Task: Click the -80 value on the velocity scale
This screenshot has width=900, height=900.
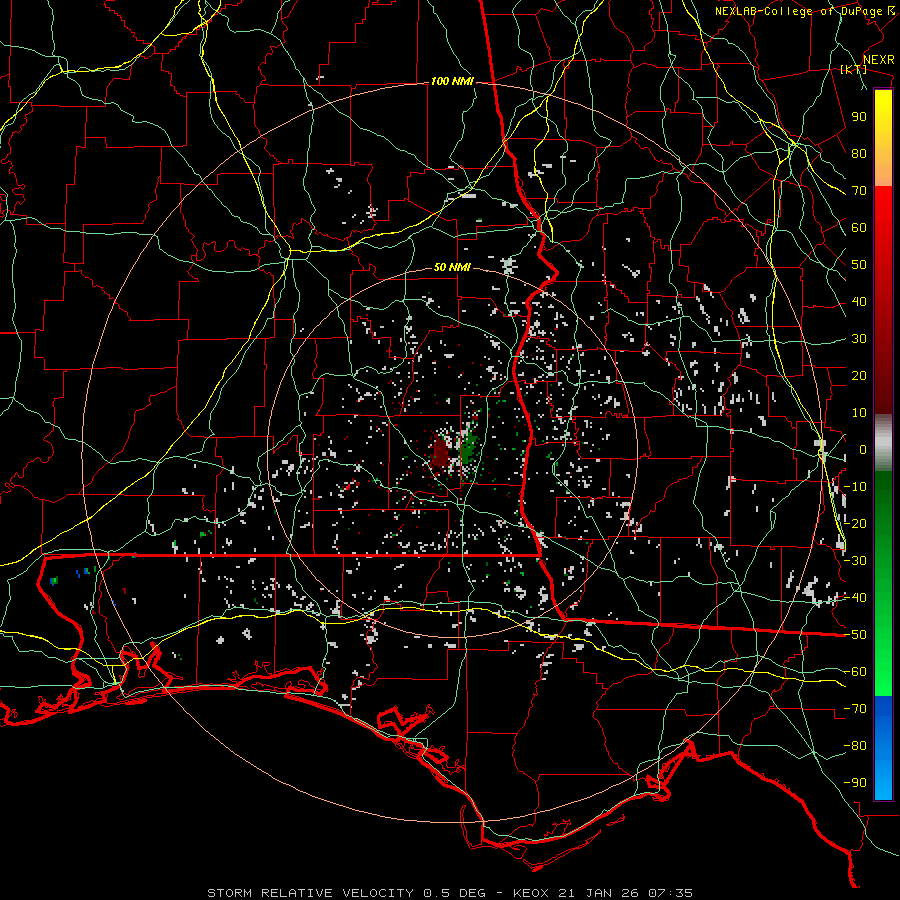Action: click(x=855, y=746)
